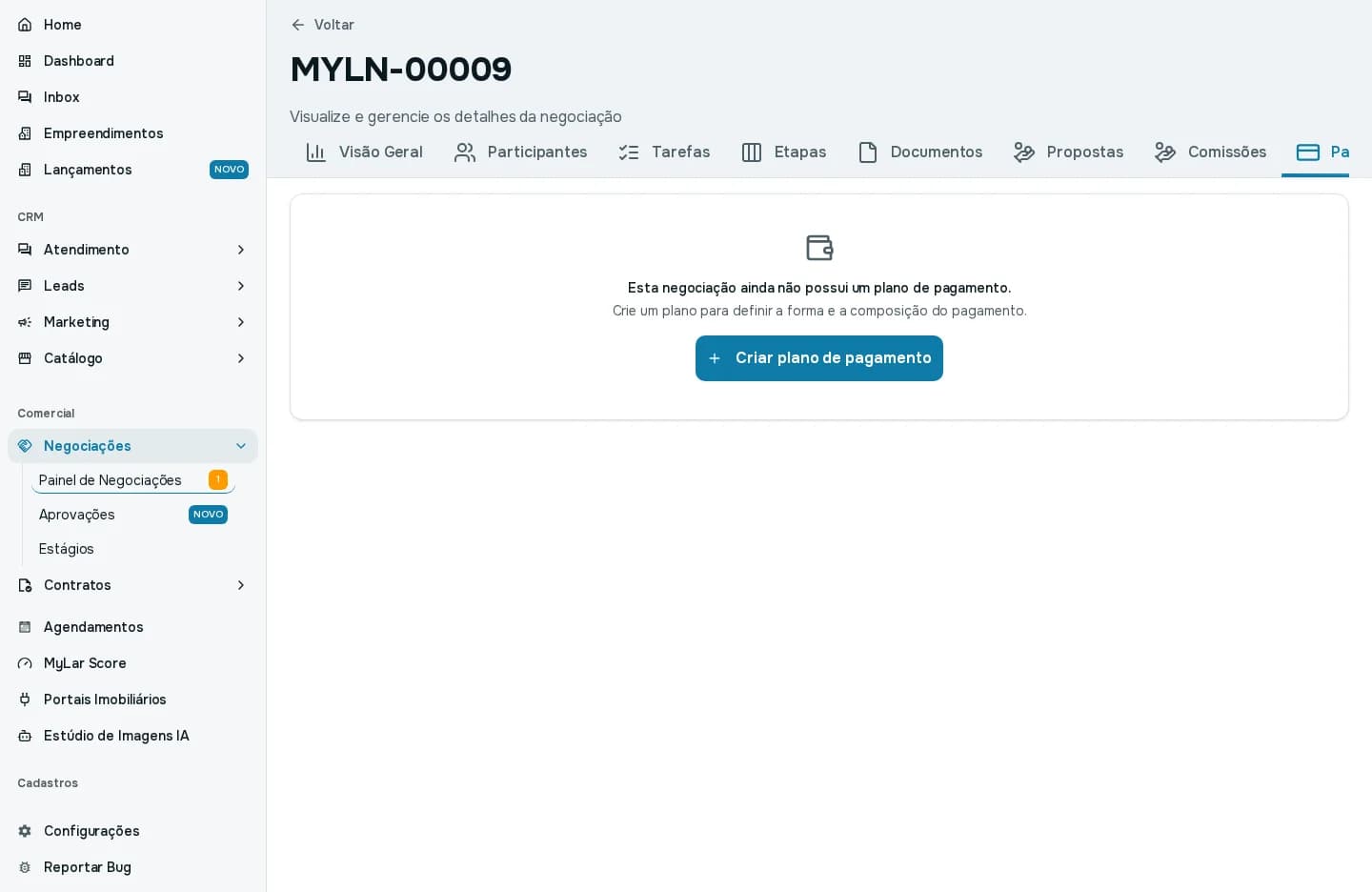Click the Portais Imobiliários plug icon
Image resolution: width=1372 pixels, height=892 pixels.
(25, 699)
